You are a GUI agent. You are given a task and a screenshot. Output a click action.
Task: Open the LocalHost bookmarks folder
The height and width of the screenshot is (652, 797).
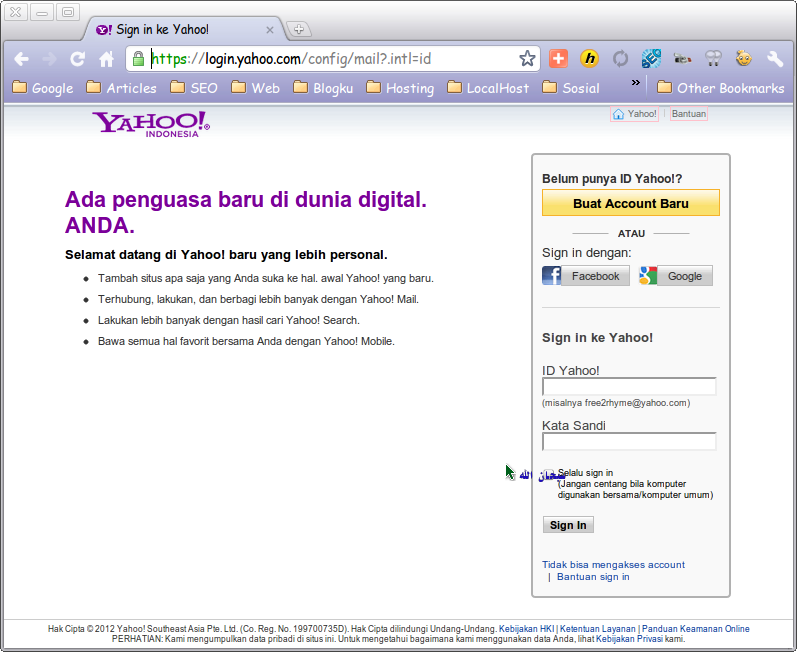point(488,88)
